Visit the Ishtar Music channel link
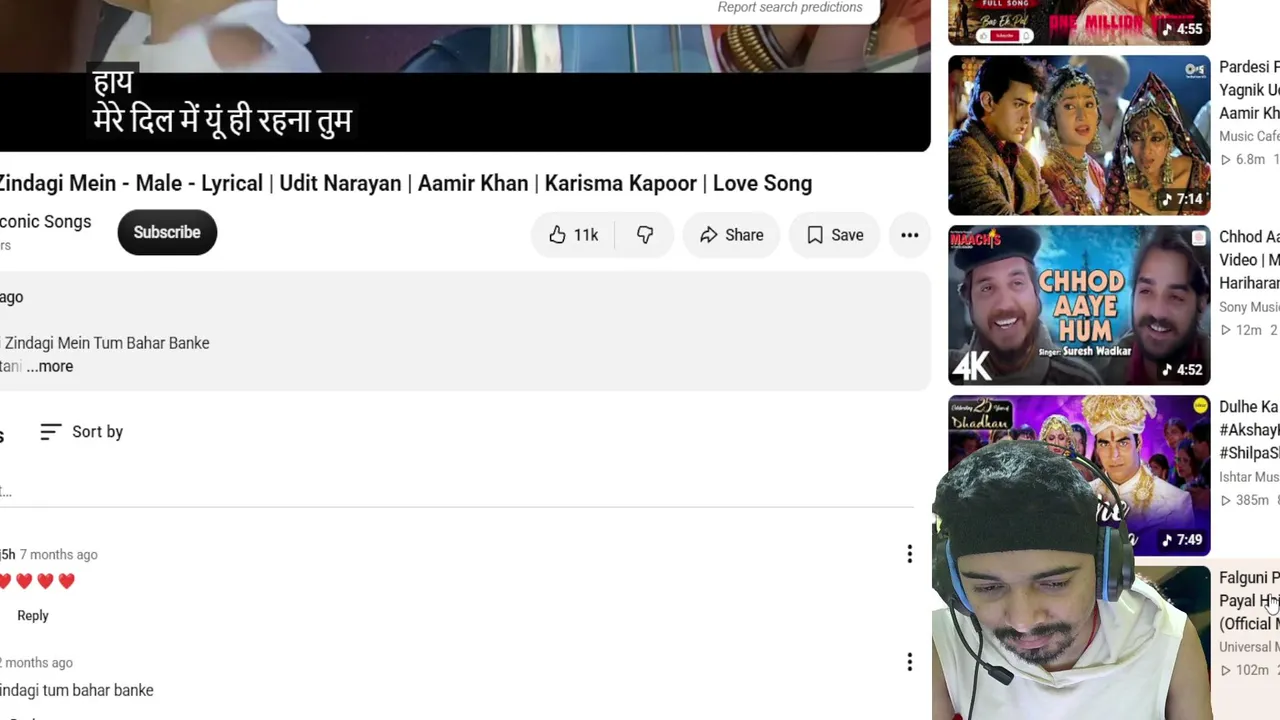This screenshot has height=720, width=1280. click(1249, 477)
